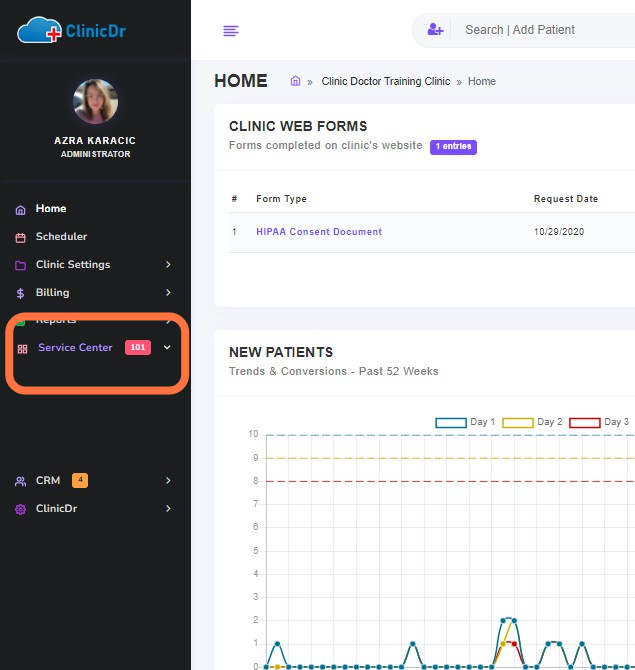
Task: Expand the ClinicDr submenu chevron
Action: [168, 508]
